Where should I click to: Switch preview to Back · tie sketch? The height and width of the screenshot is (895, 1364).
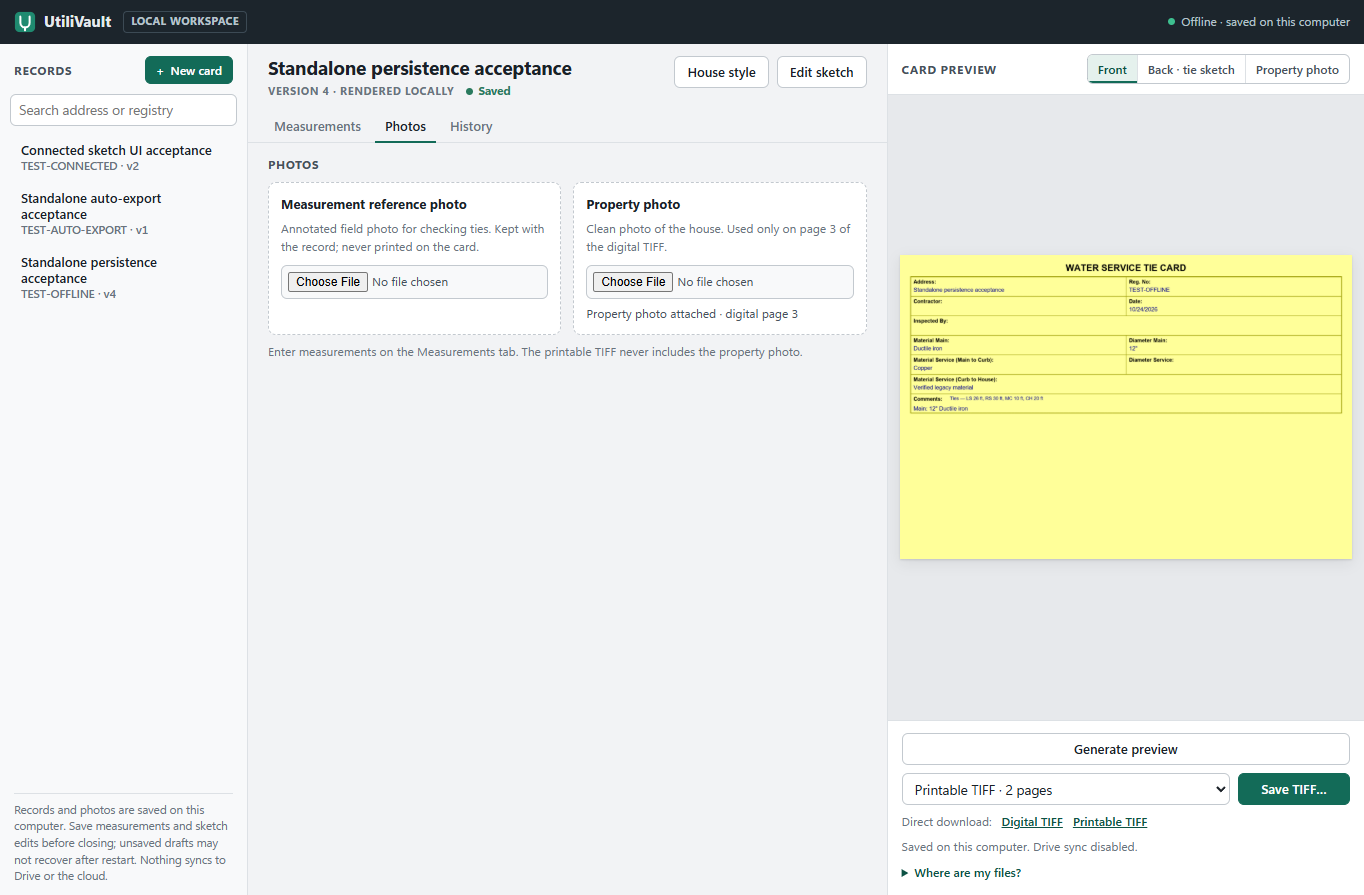(1191, 70)
